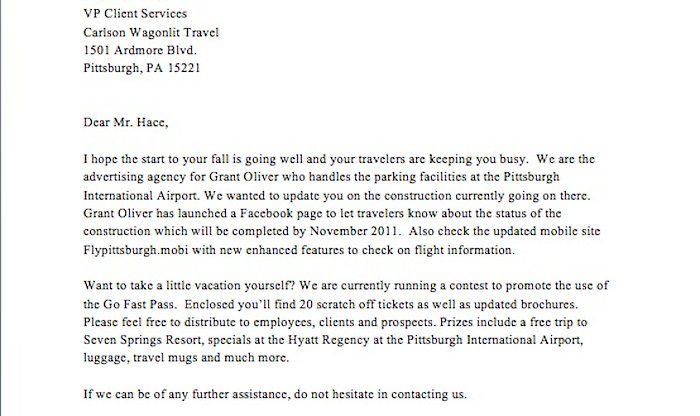The image size is (700, 416).
Task: Click the '1501 Ardmore Blvd.' address line
Action: pos(140,50)
